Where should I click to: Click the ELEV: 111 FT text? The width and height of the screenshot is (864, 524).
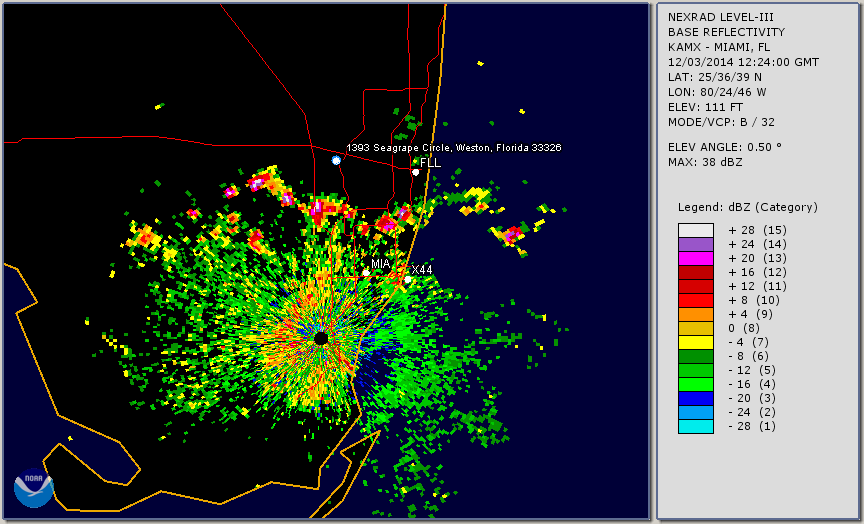(x=705, y=107)
